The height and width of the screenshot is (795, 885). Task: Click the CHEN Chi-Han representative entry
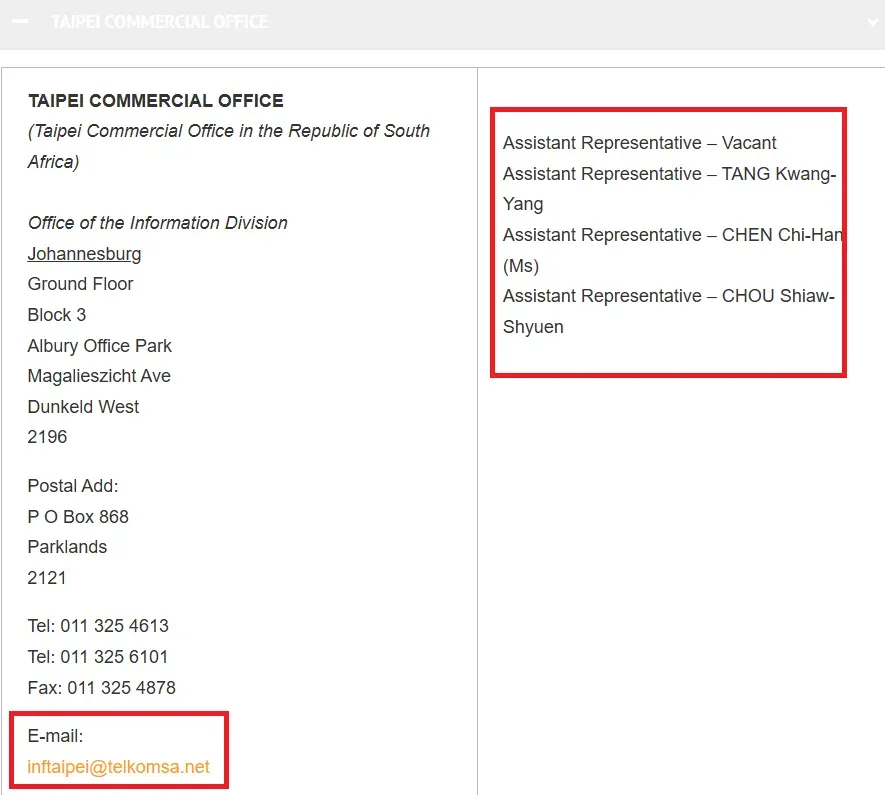tap(673, 250)
